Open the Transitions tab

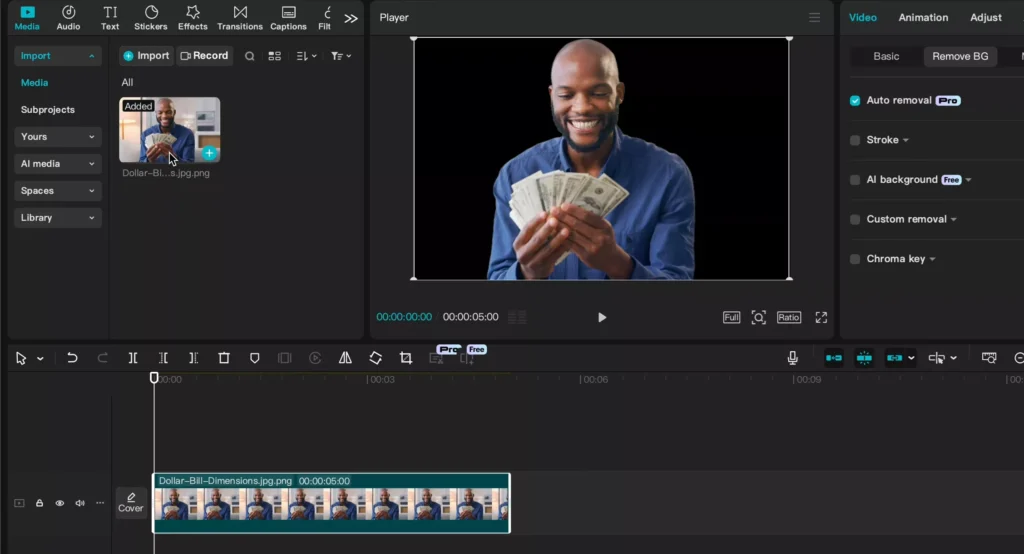240,18
